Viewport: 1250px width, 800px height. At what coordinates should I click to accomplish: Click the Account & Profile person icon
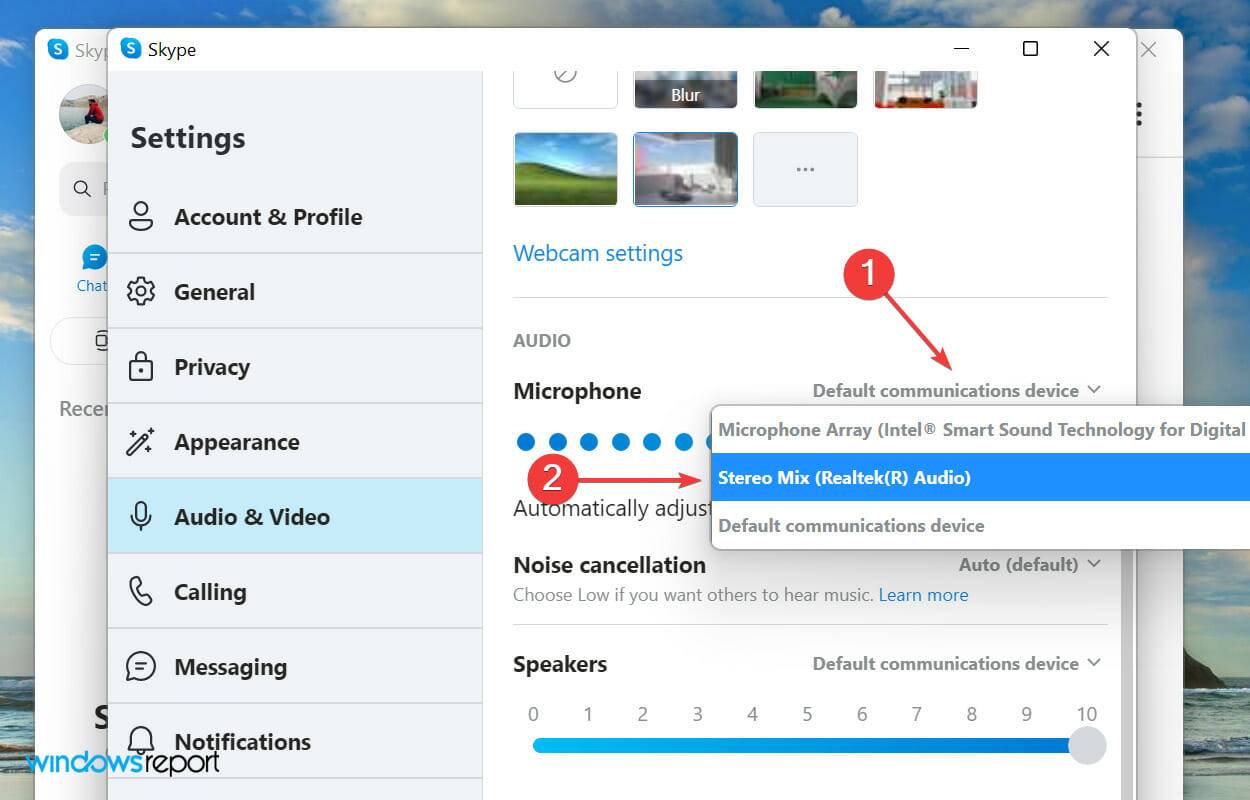(141, 217)
